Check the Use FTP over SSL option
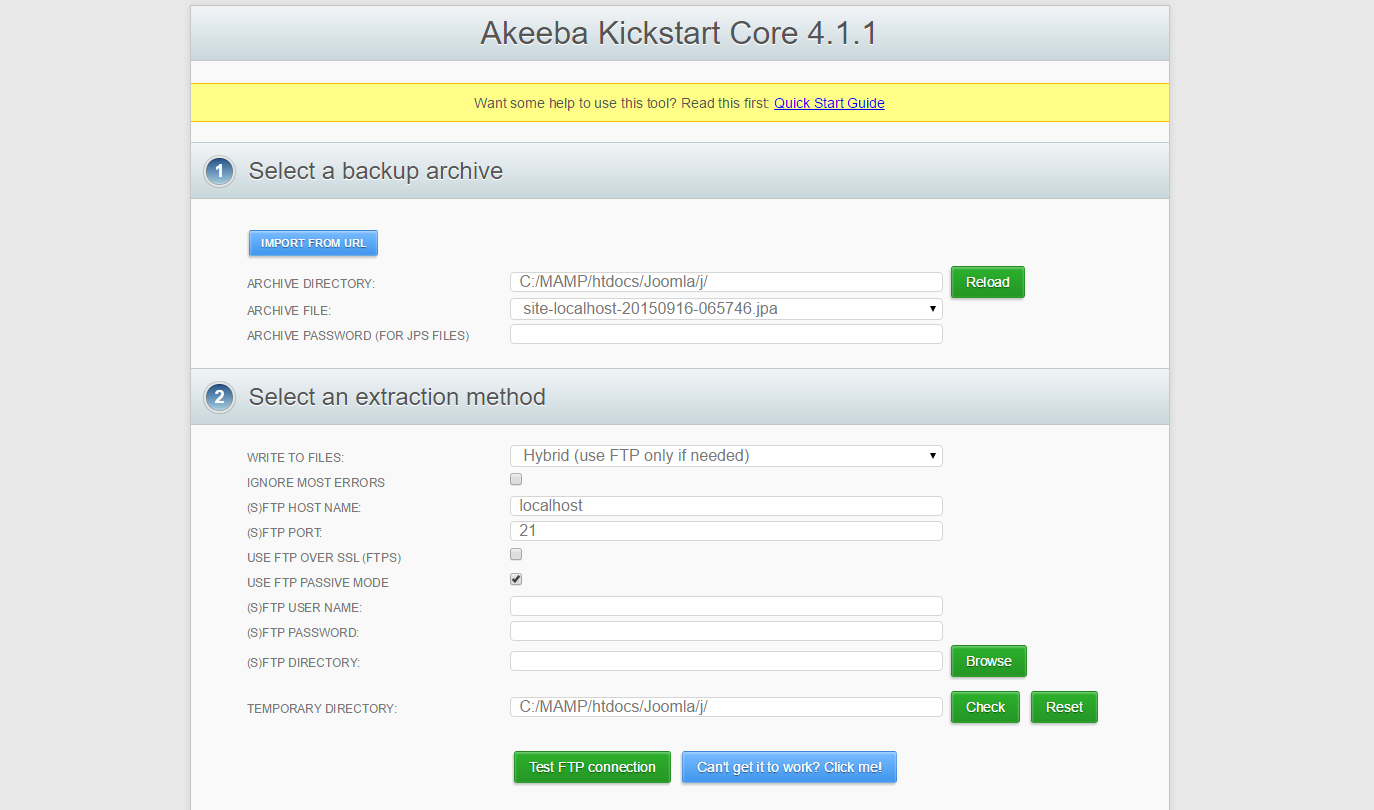Viewport: 1374px width, 810px height. pos(516,554)
